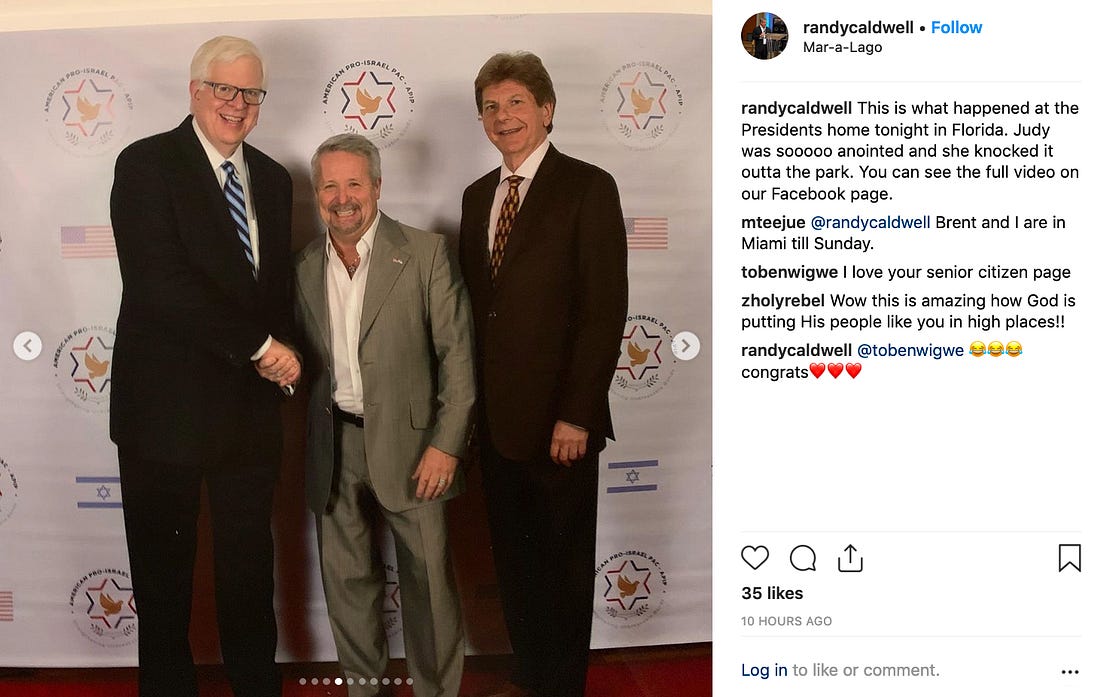Viewport: 1100px width, 697px height.
Task: Like the post with the heart icon
Action: click(x=755, y=558)
